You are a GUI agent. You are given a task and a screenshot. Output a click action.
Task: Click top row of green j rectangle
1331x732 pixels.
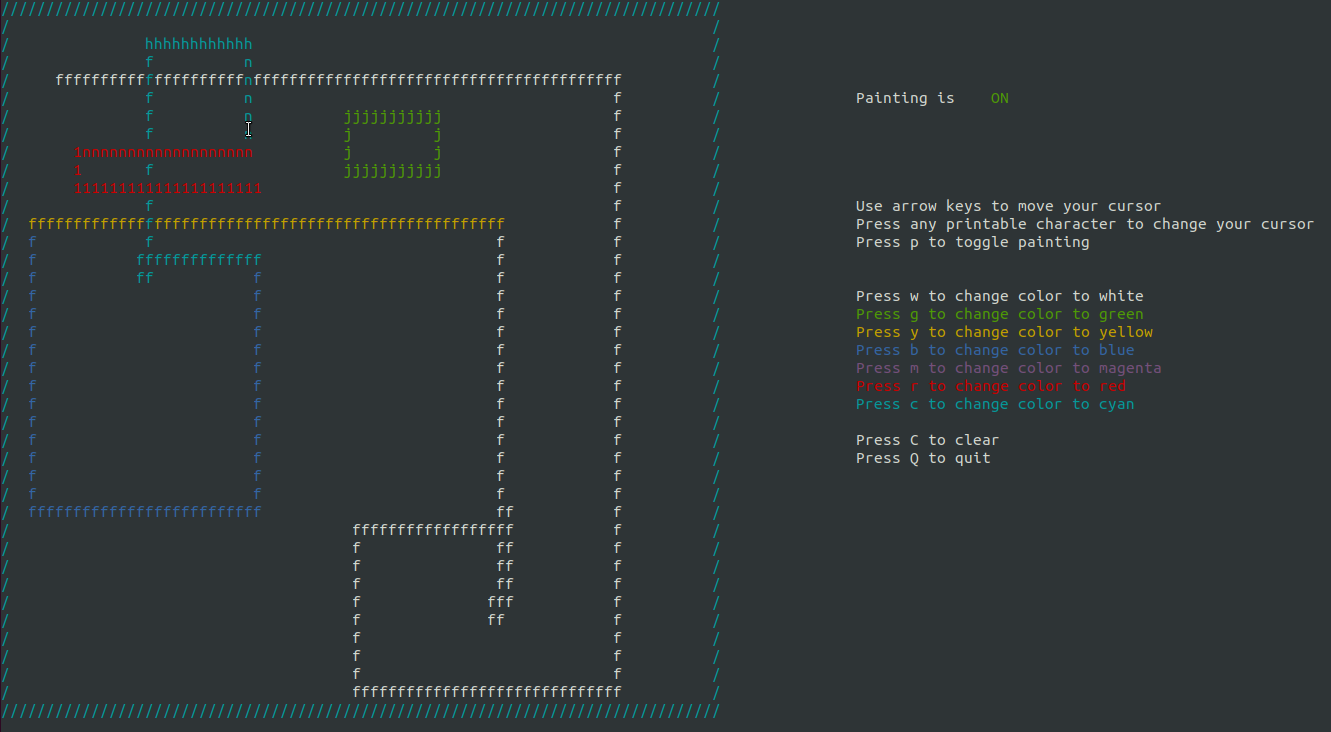393,116
